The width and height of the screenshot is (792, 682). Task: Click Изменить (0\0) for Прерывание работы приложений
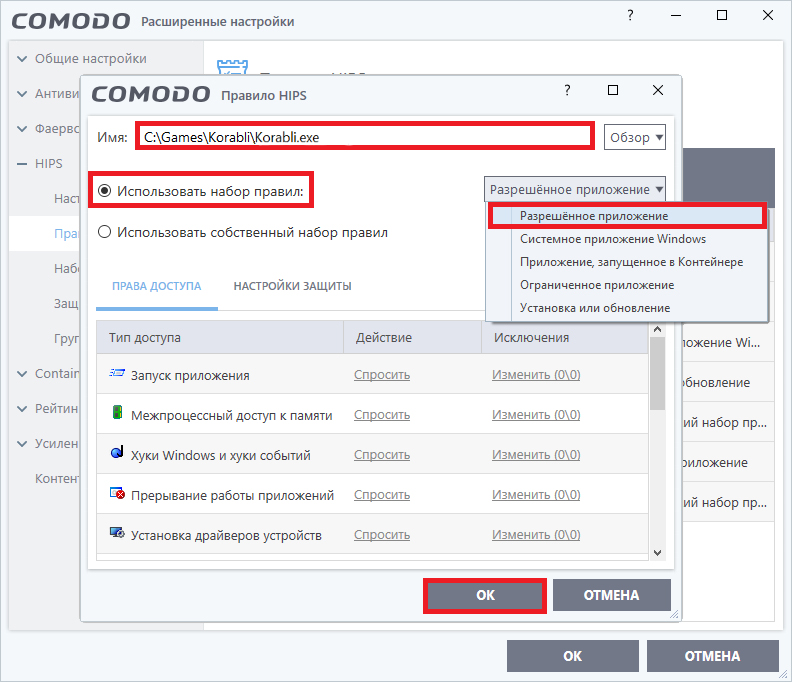(536, 495)
